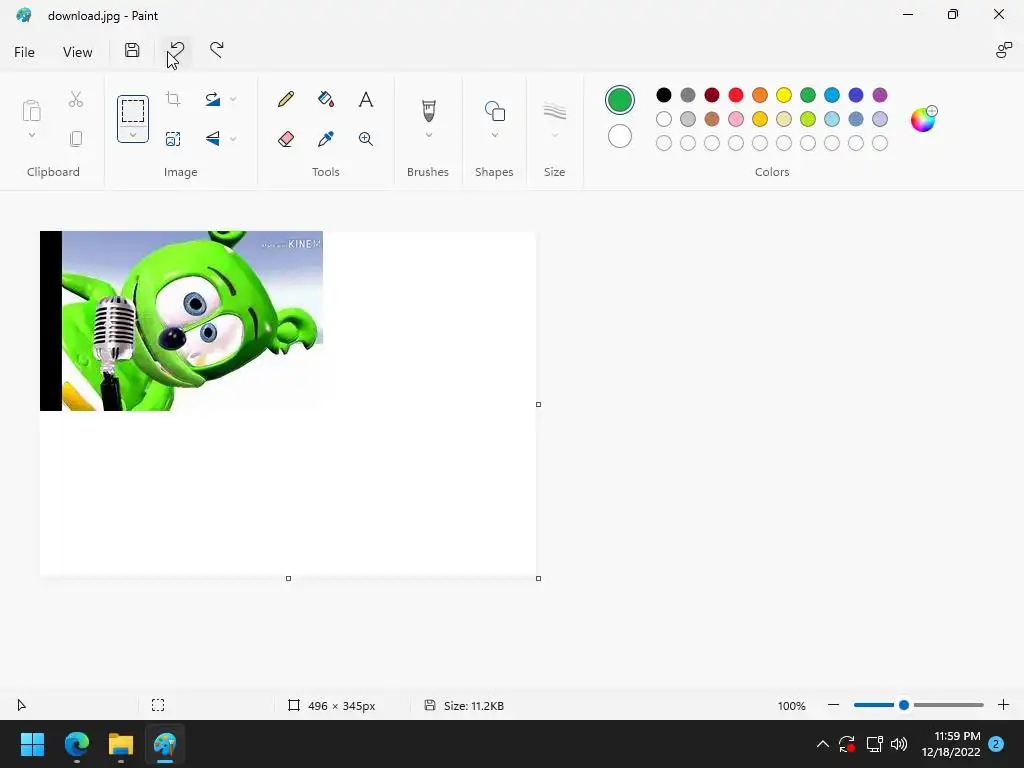The height and width of the screenshot is (768, 1024).
Task: Click the canvas right-edge resize handle
Action: [x=538, y=404]
